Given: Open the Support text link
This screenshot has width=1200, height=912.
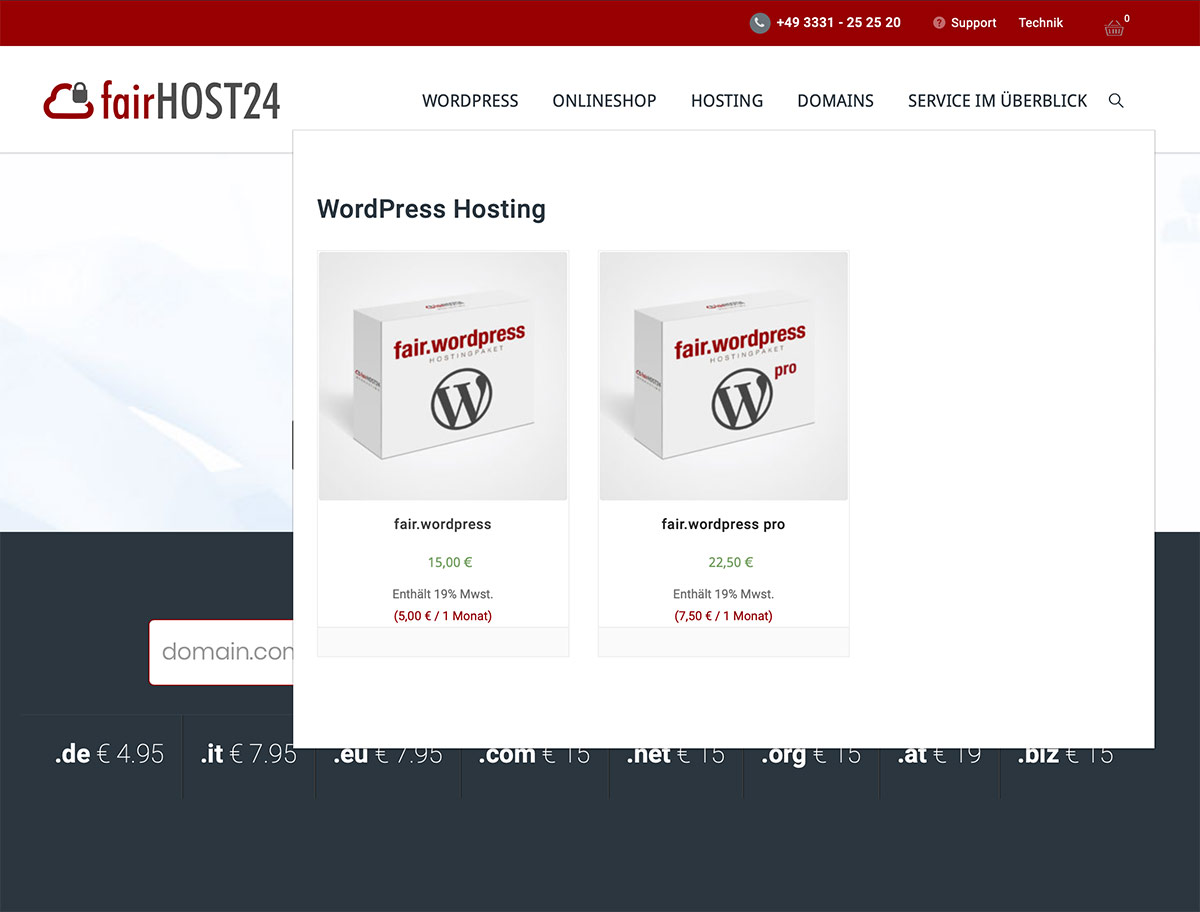Looking at the screenshot, I should (973, 23).
